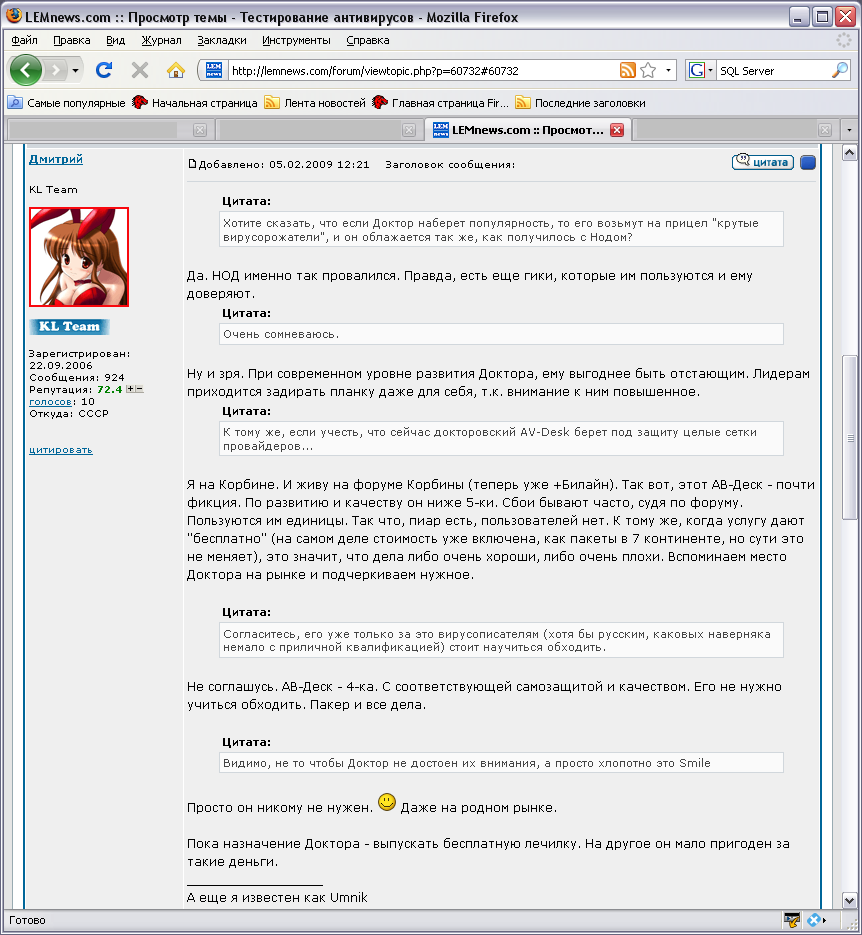This screenshot has height=935, width=862.
Task: Close the first blank tab
Action: (x=200, y=130)
